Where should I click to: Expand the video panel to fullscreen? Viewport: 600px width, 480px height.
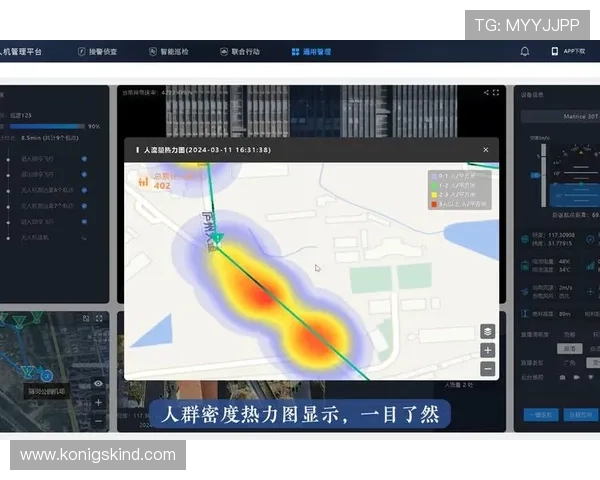[496, 93]
